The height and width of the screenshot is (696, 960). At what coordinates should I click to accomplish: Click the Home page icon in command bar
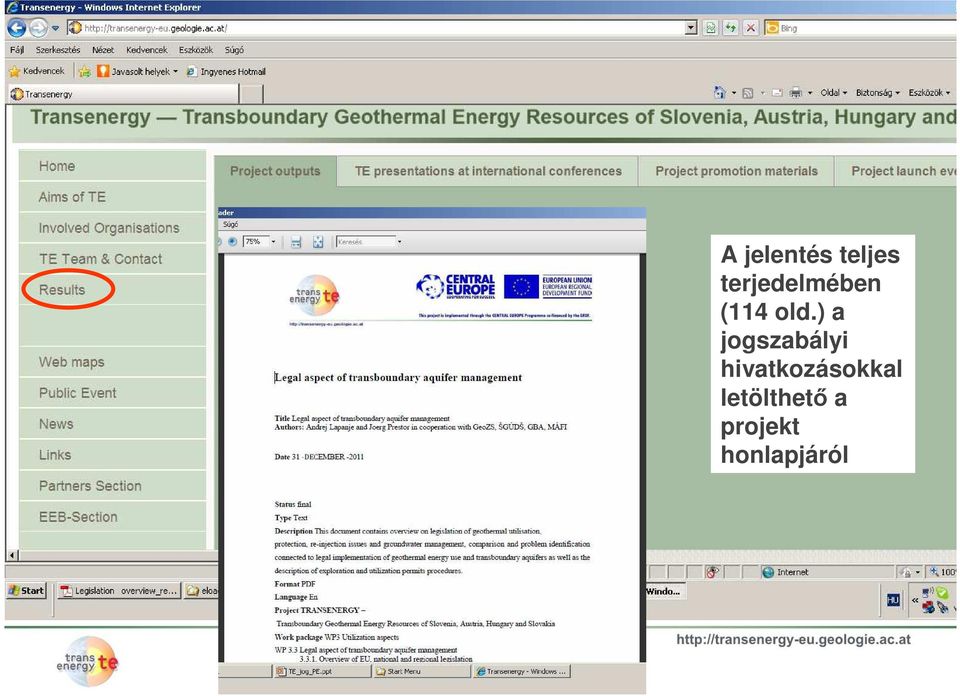pyautogui.click(x=719, y=92)
